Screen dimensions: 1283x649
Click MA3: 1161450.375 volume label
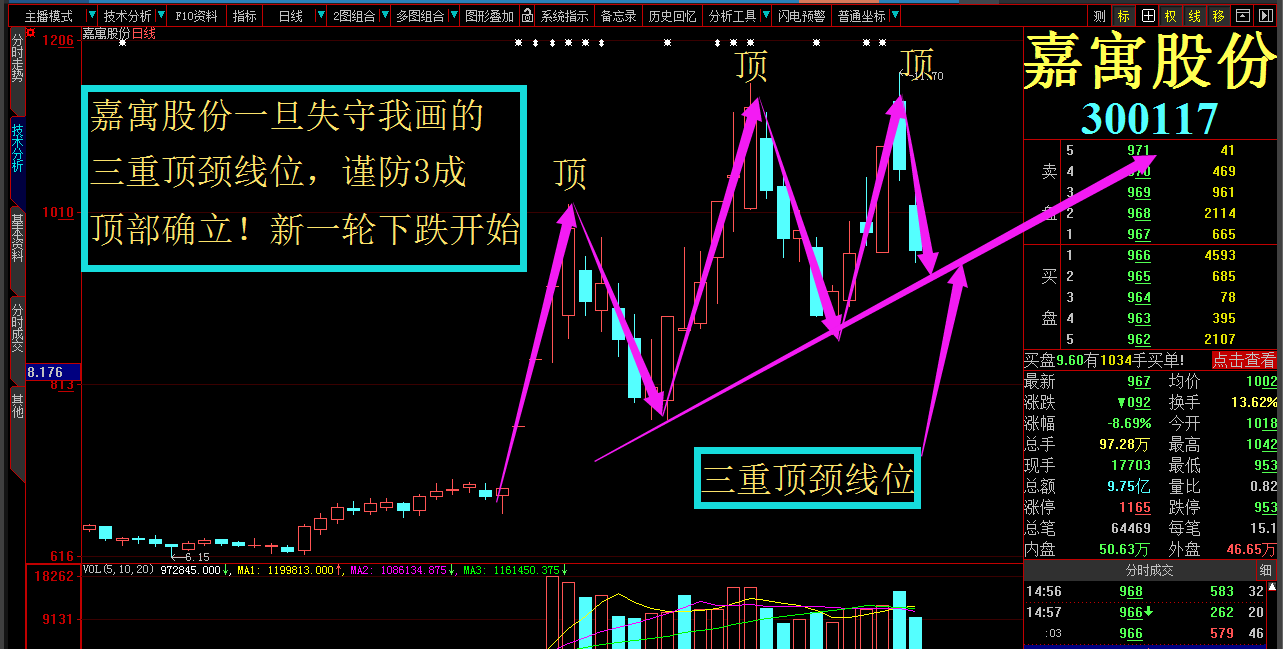(512, 570)
